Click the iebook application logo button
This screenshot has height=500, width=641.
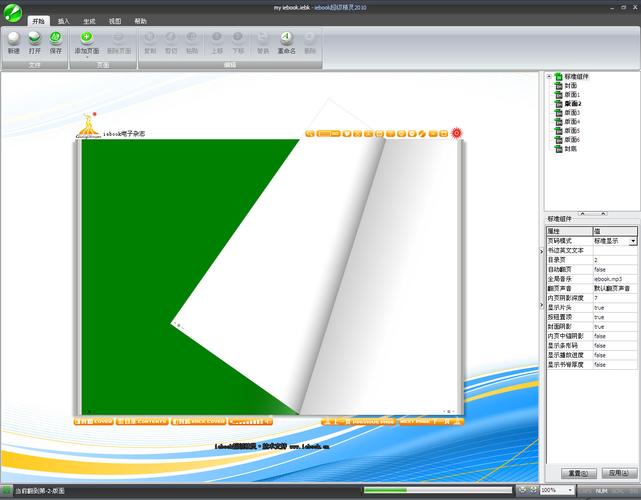pos(12,11)
